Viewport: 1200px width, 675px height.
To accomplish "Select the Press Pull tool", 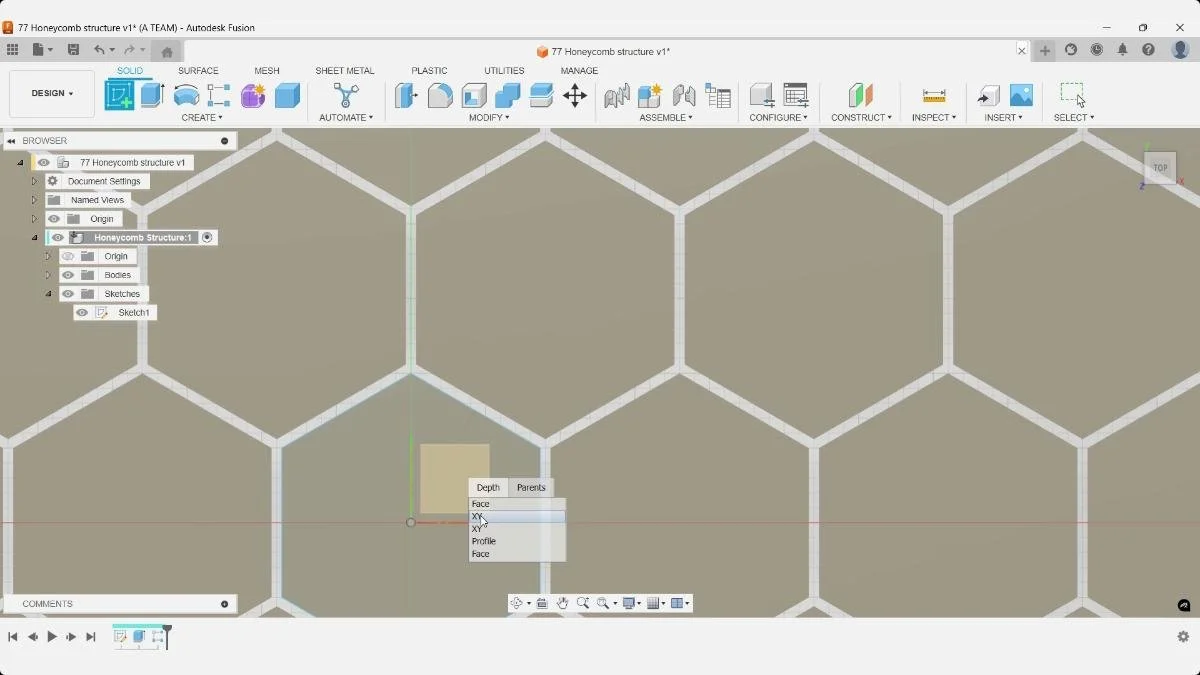I will point(406,95).
